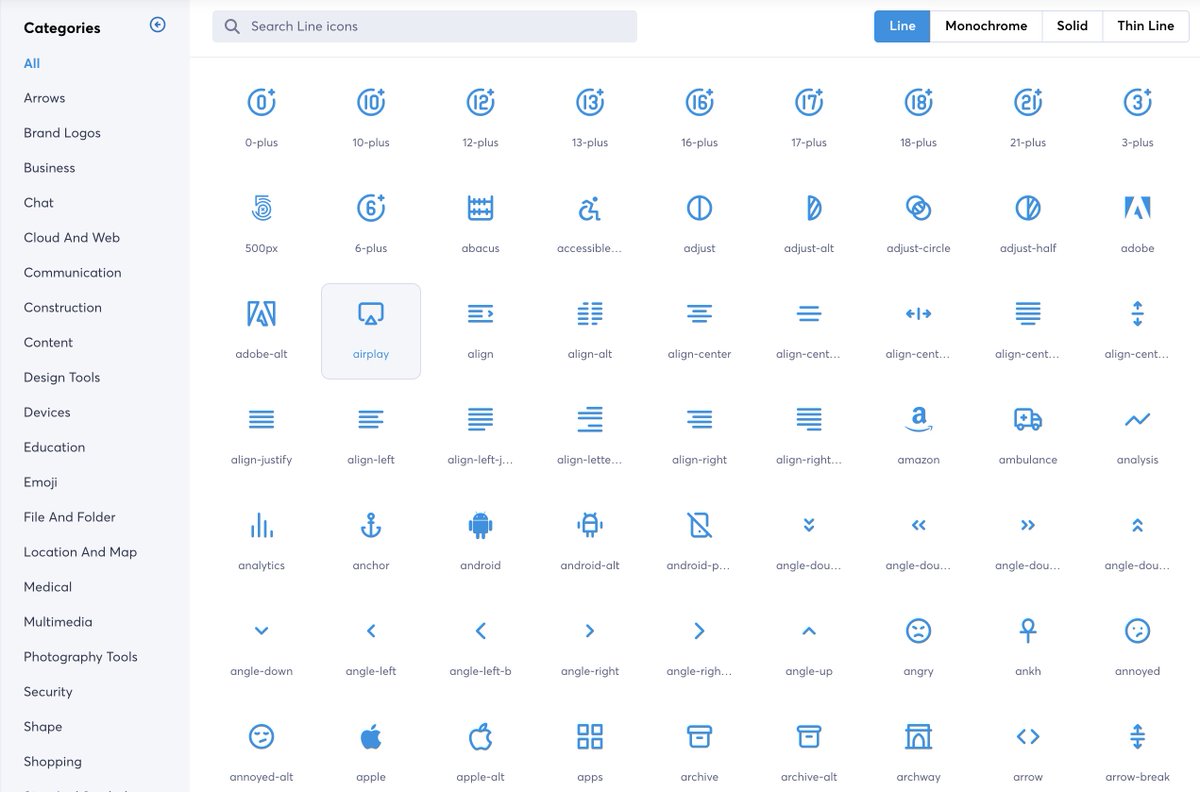Choose the ambulance icon

point(1028,420)
